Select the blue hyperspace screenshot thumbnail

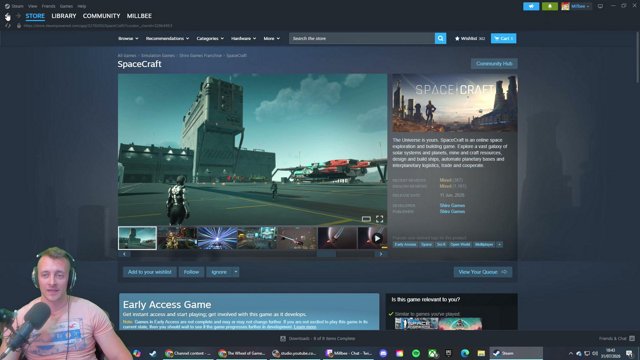coord(217,238)
